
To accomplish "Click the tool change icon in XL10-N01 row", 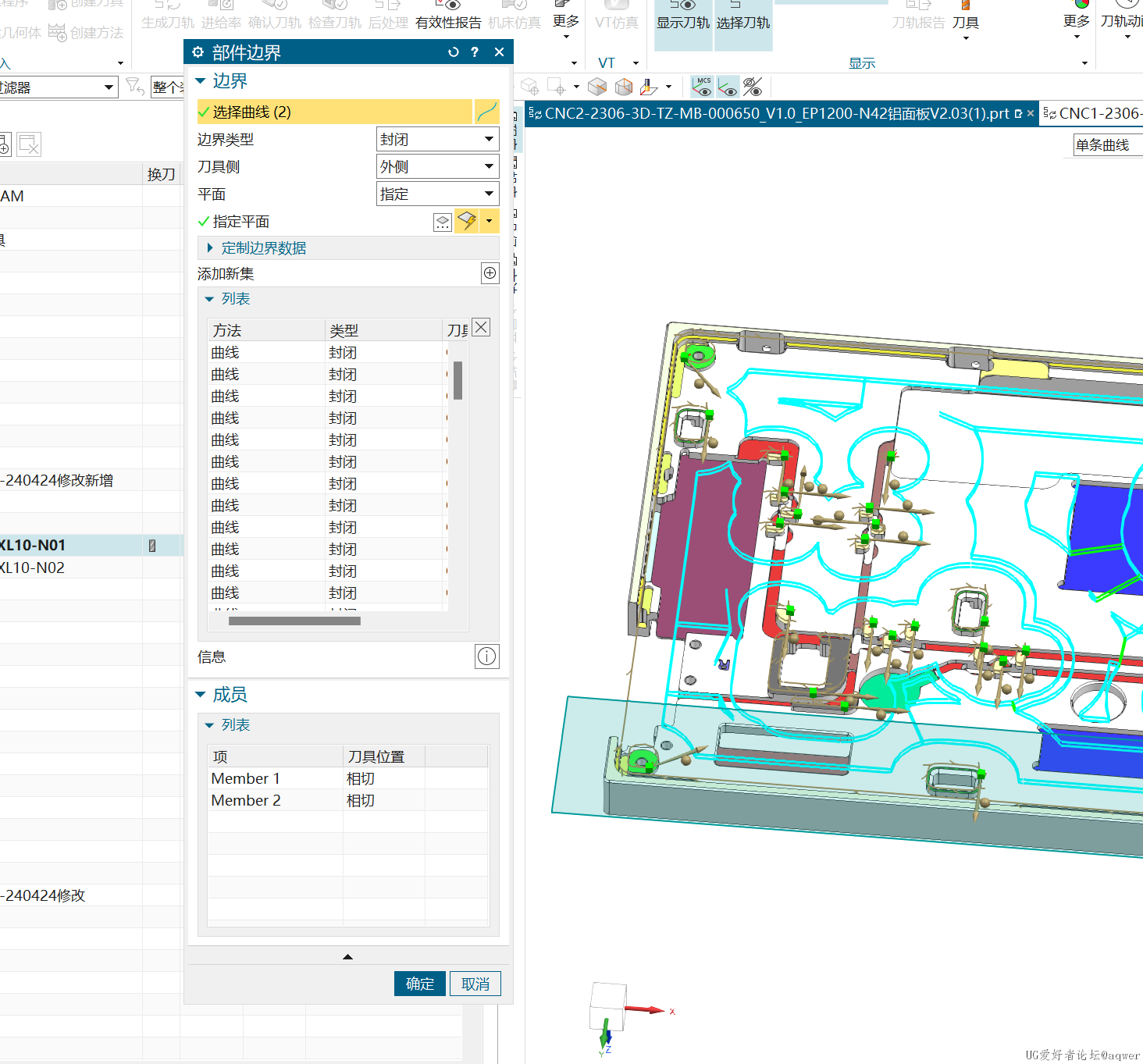I will pos(152,546).
